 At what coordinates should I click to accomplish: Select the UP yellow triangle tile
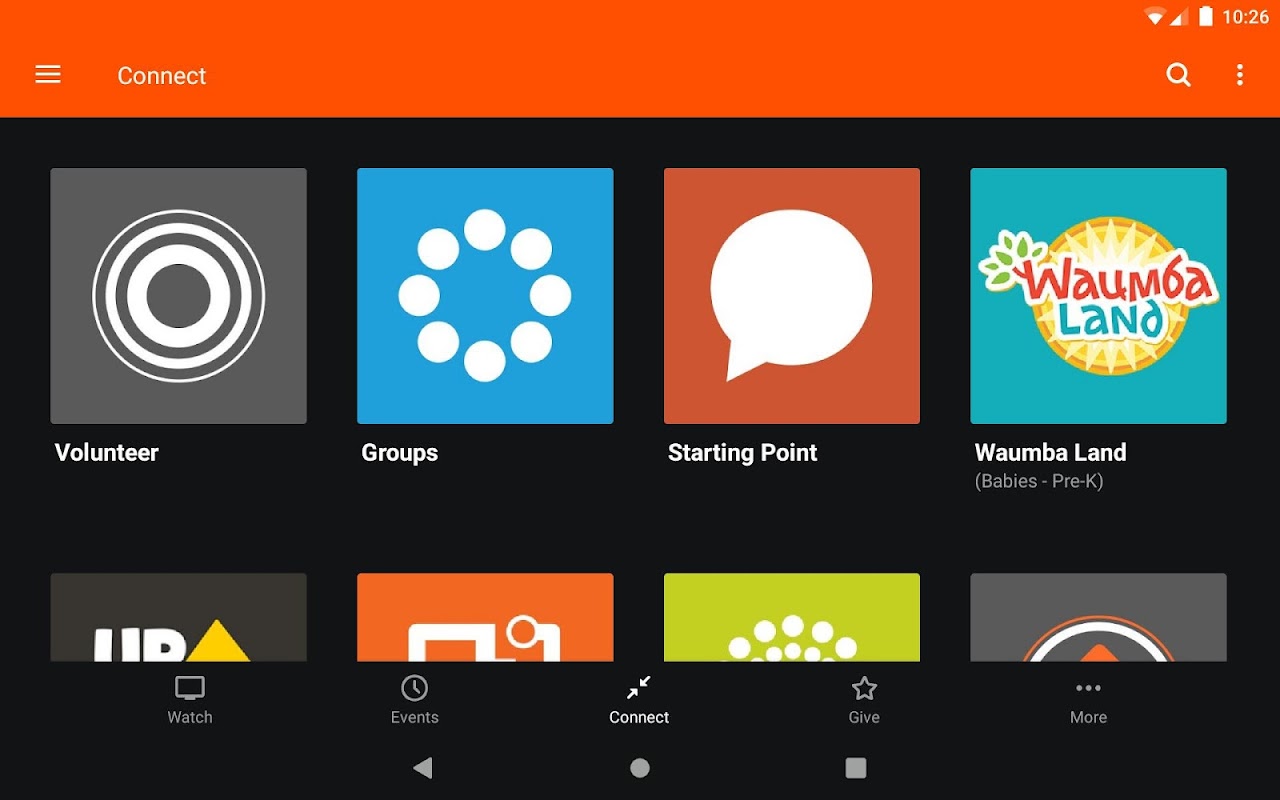[179, 617]
